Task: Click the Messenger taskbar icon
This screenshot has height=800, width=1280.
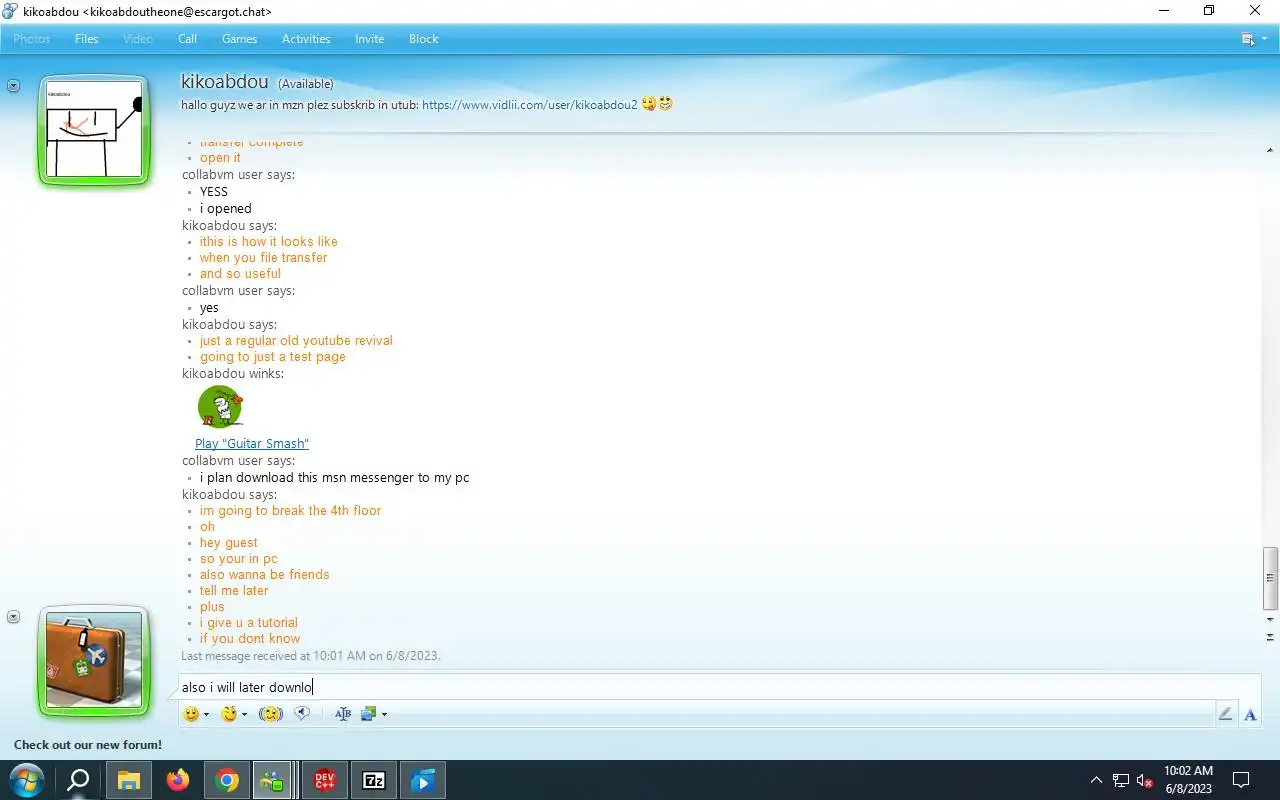Action: point(273,780)
